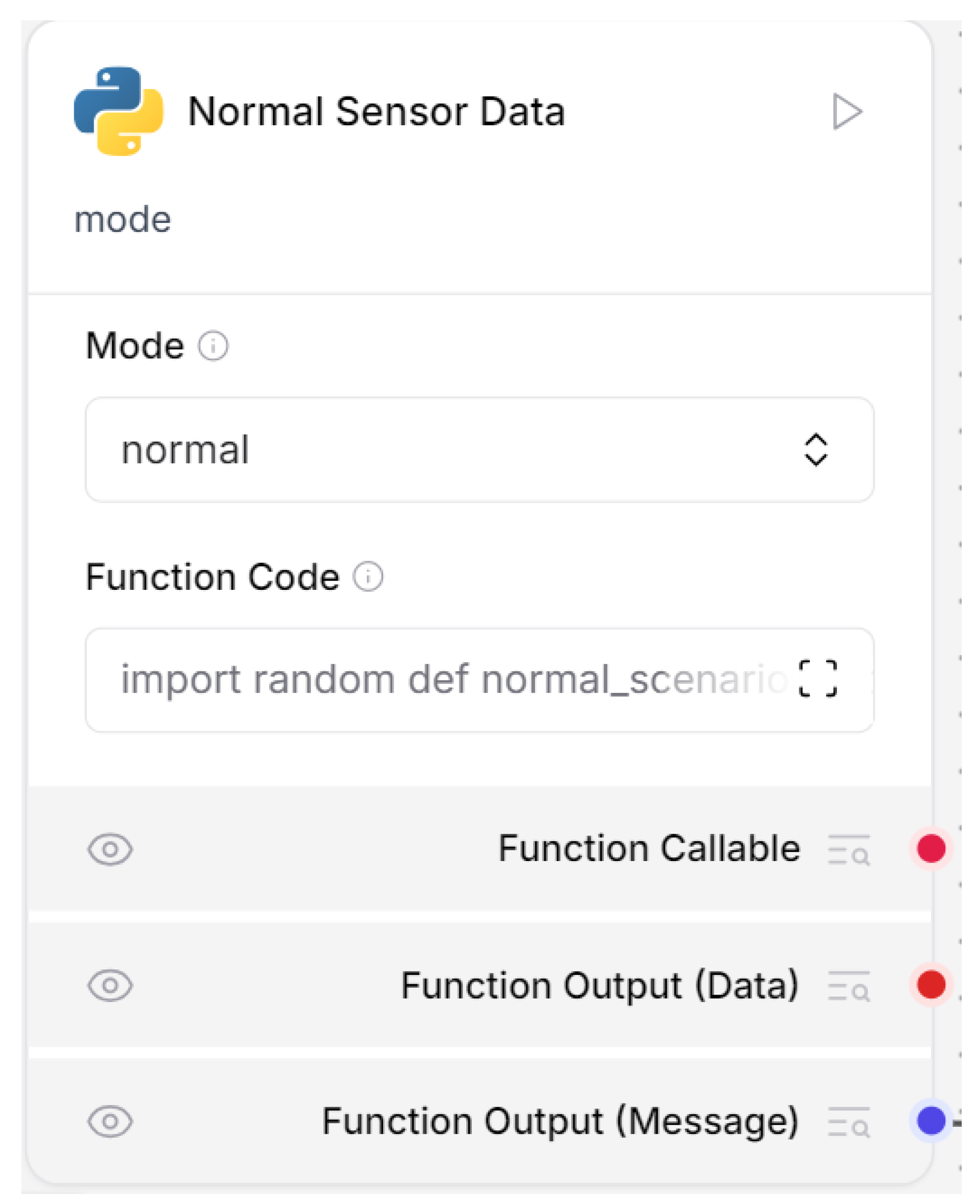The width and height of the screenshot is (980, 1204).
Task: Expand the Function Code editor fullscreen
Action: (x=818, y=679)
